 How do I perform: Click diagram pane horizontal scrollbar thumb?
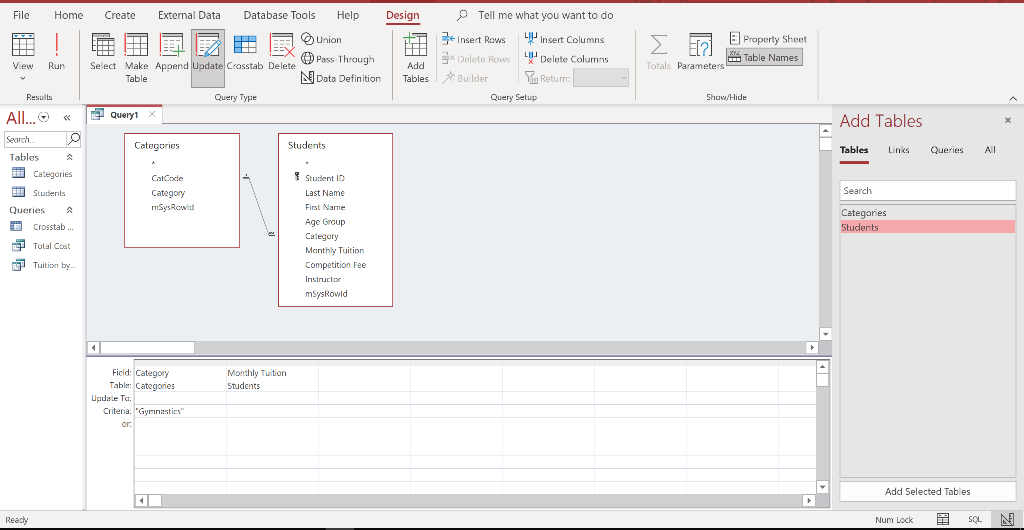tap(147, 348)
